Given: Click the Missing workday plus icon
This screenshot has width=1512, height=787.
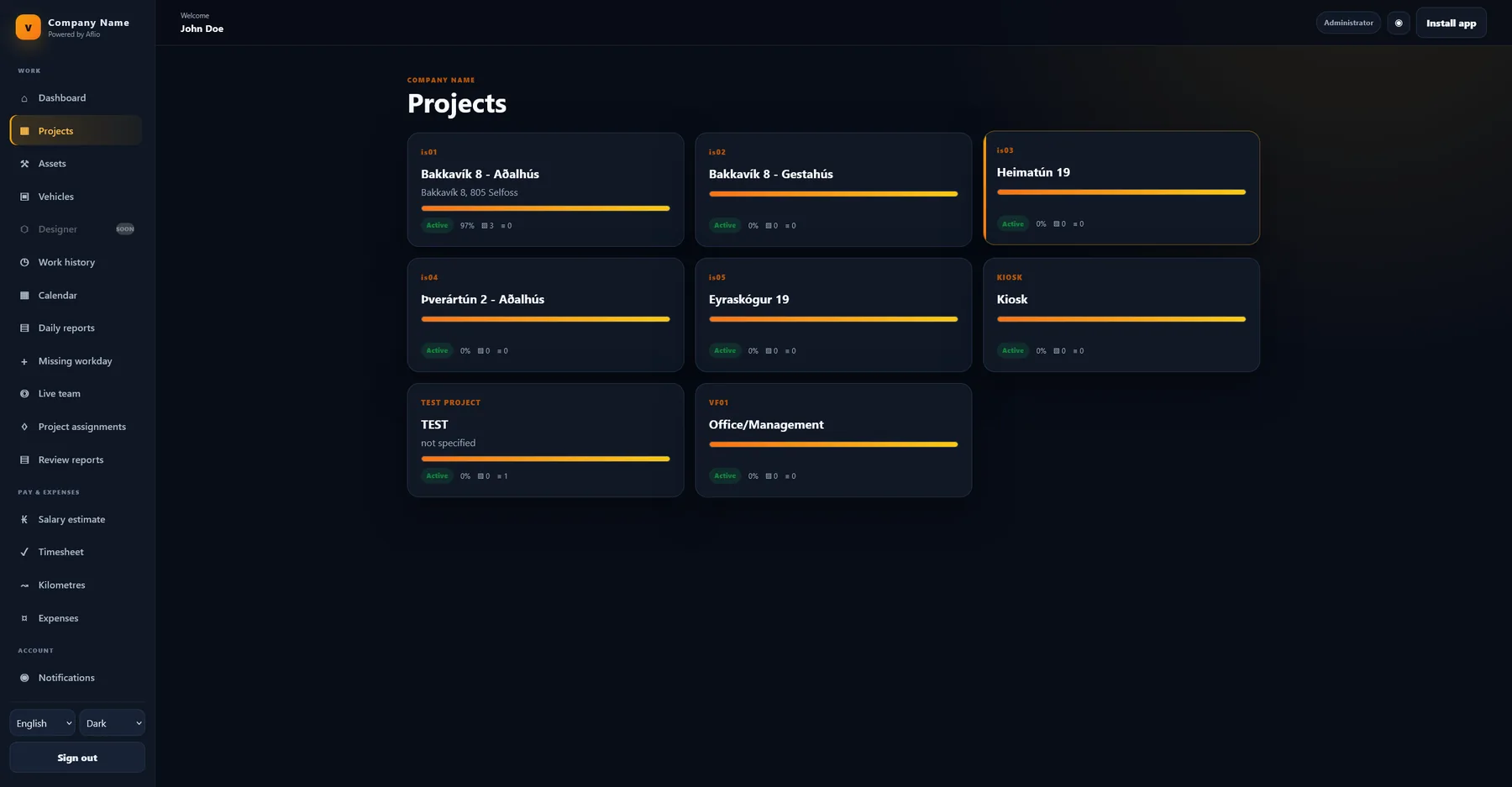Looking at the screenshot, I should click(24, 361).
